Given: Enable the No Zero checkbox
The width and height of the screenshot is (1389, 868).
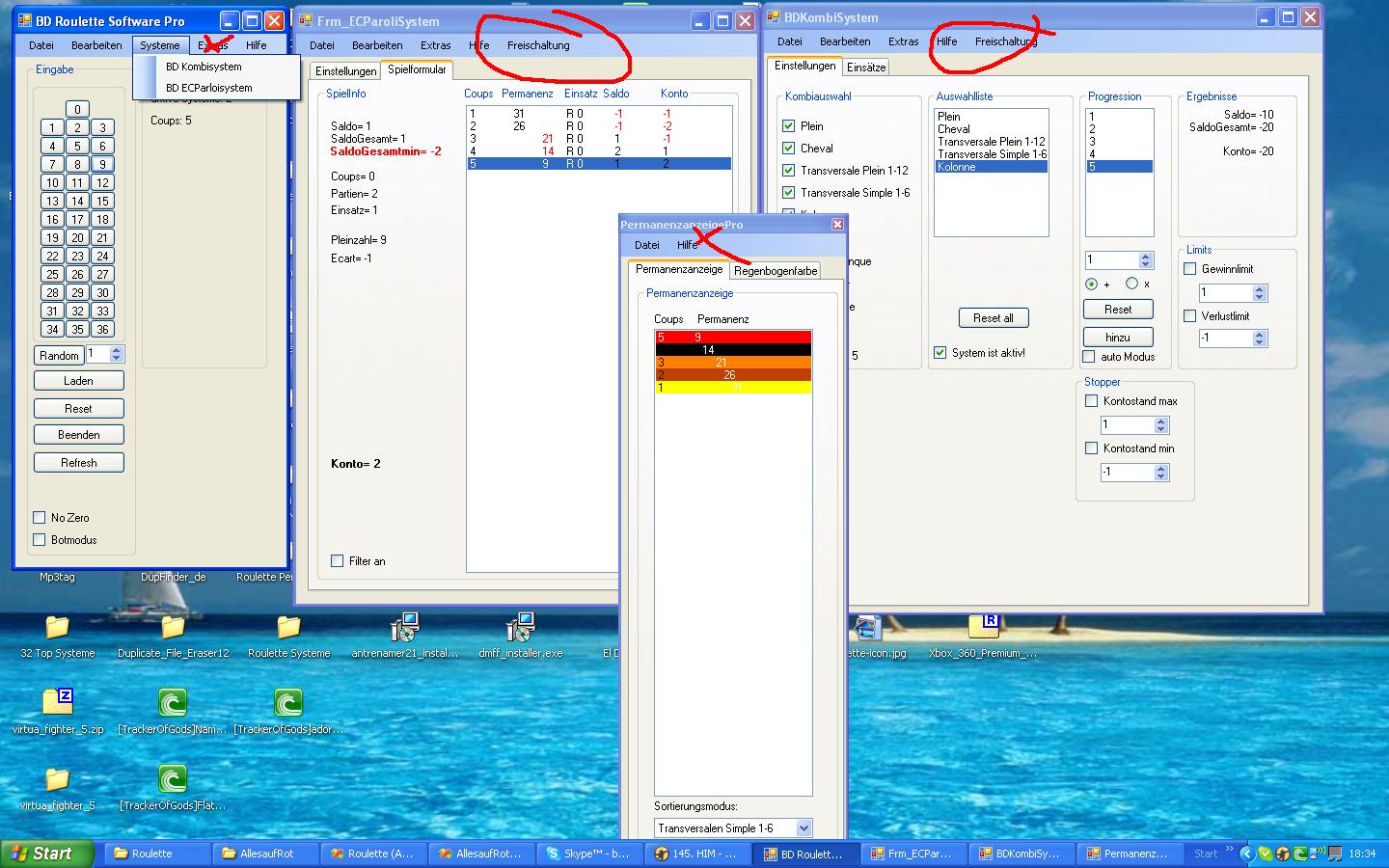Looking at the screenshot, I should coord(40,518).
